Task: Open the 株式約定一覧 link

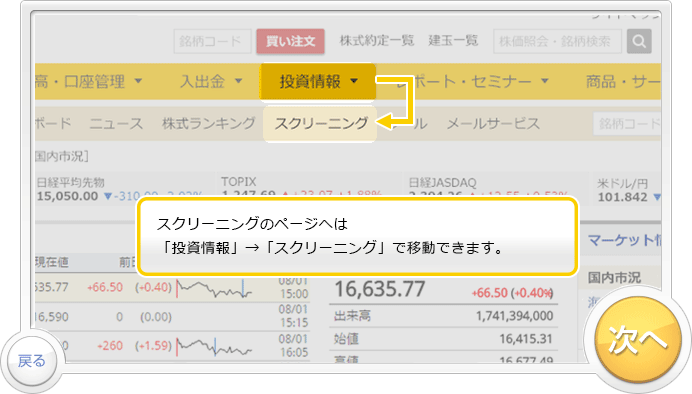Action: point(376,41)
